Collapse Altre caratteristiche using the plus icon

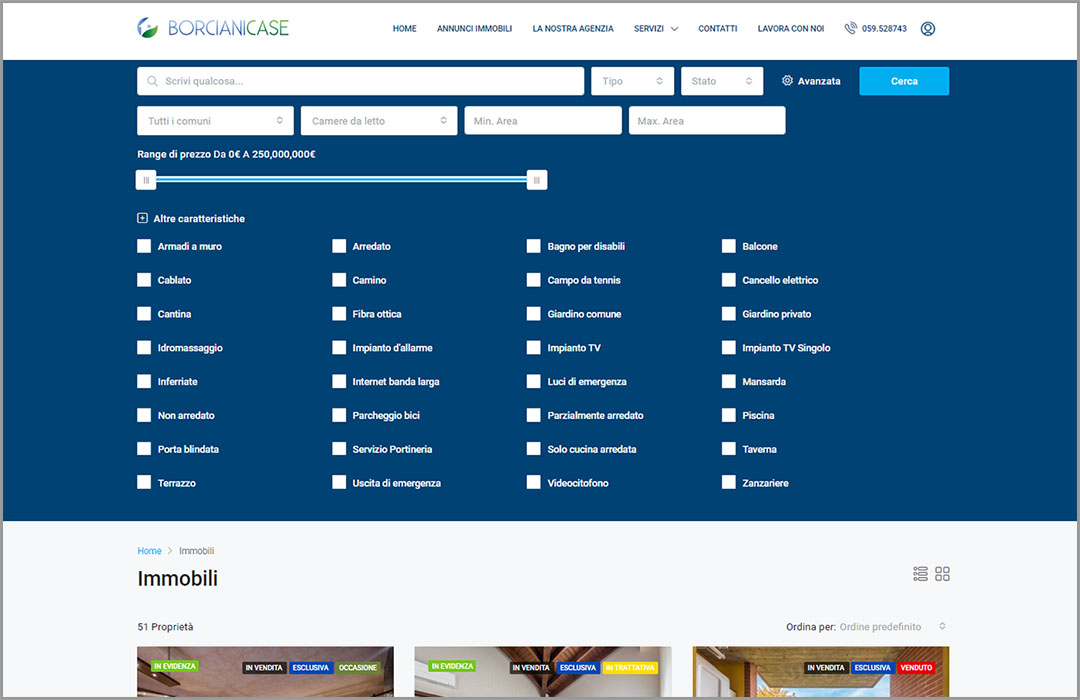pyautogui.click(x=143, y=218)
